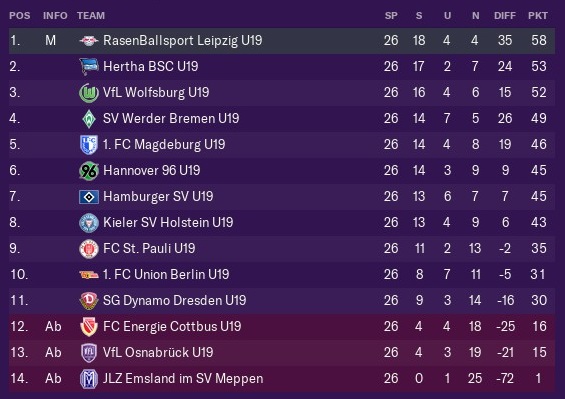The width and height of the screenshot is (565, 399).
Task: Open JLZ Emsland im SV Meppen link
Action: 183,378
